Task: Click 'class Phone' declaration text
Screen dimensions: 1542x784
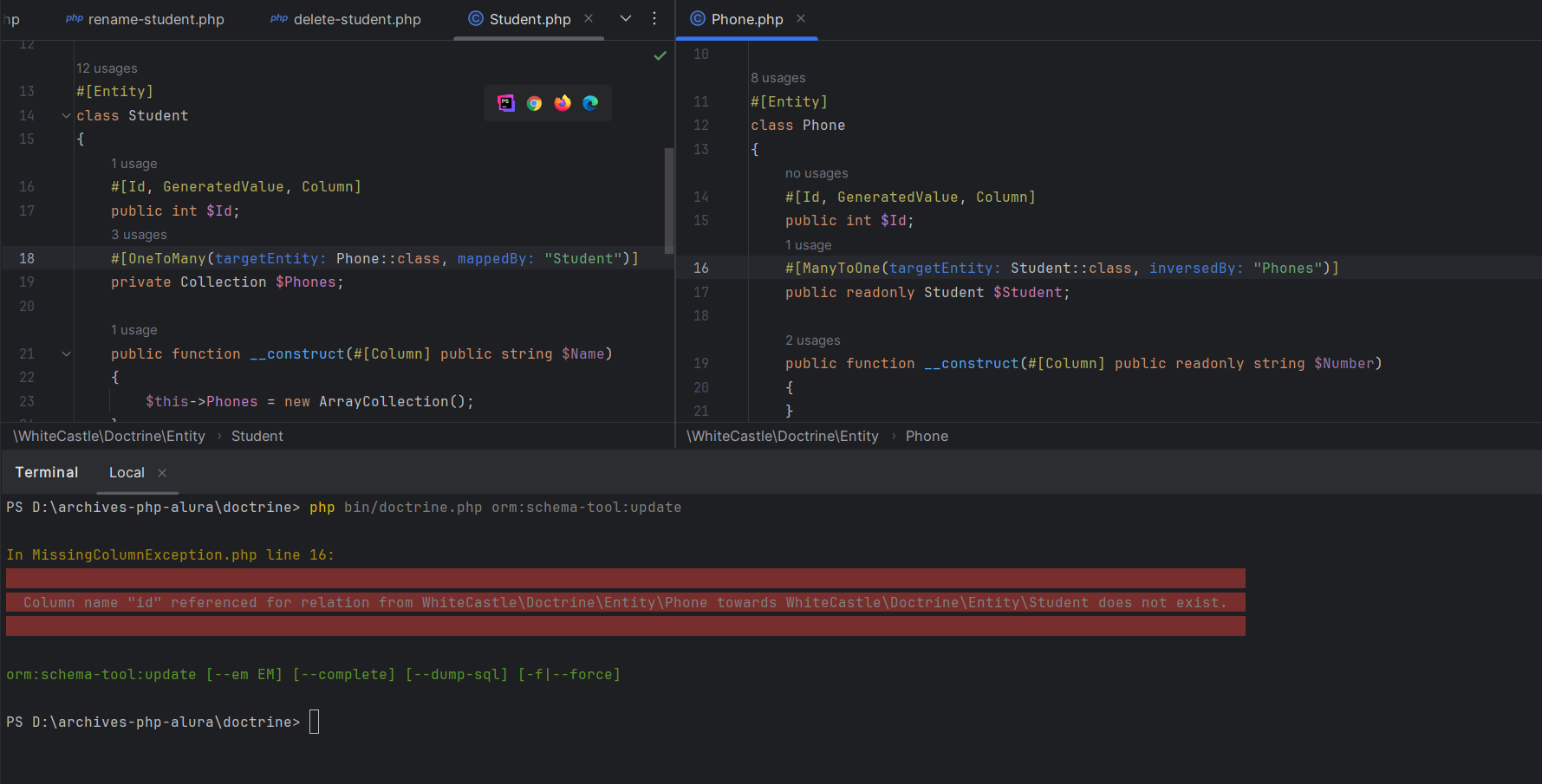Action: click(797, 126)
